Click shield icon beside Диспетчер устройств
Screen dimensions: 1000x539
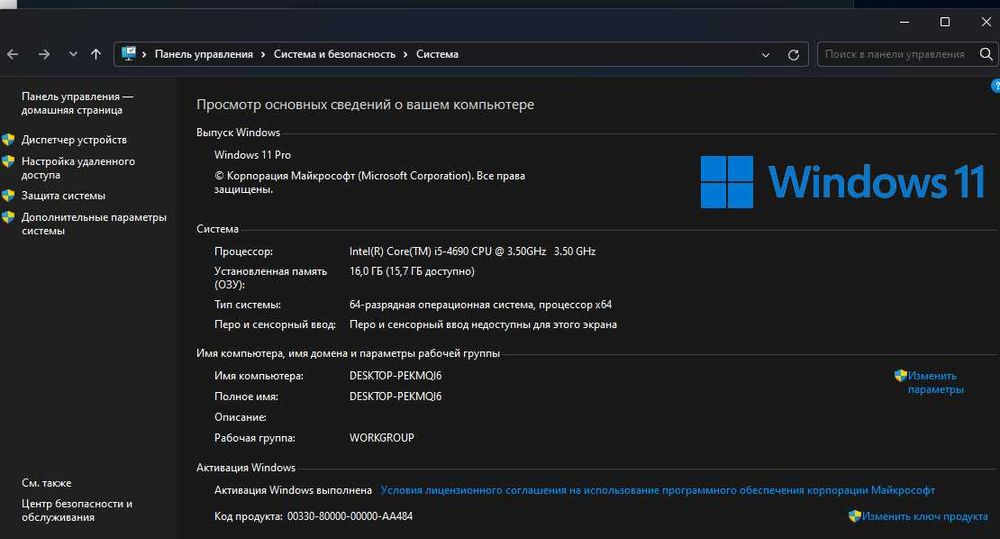click(9, 140)
